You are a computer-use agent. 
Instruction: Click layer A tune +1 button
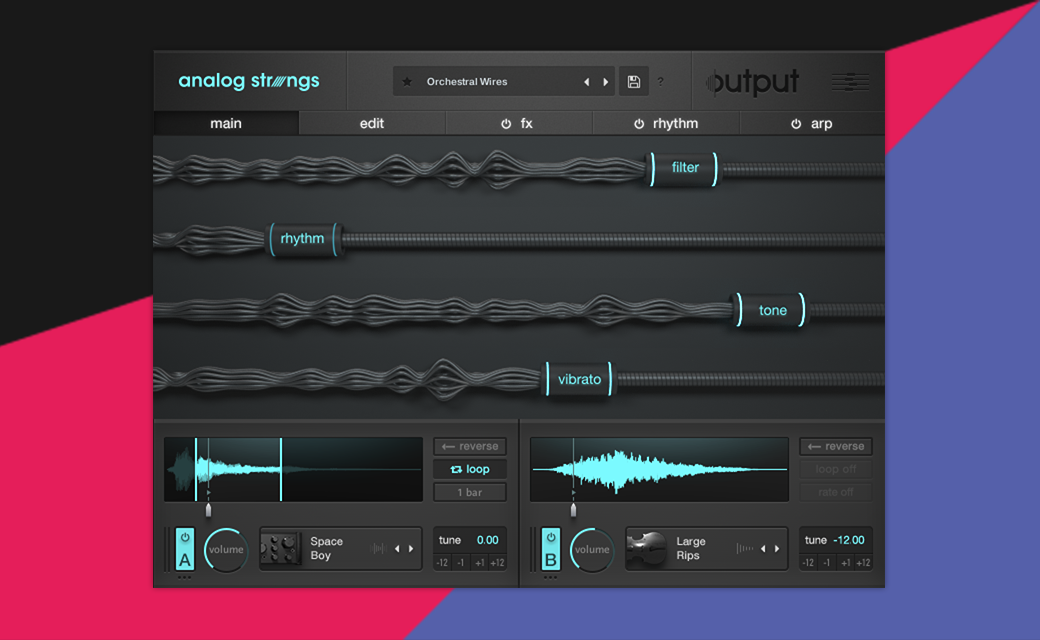[479, 562]
